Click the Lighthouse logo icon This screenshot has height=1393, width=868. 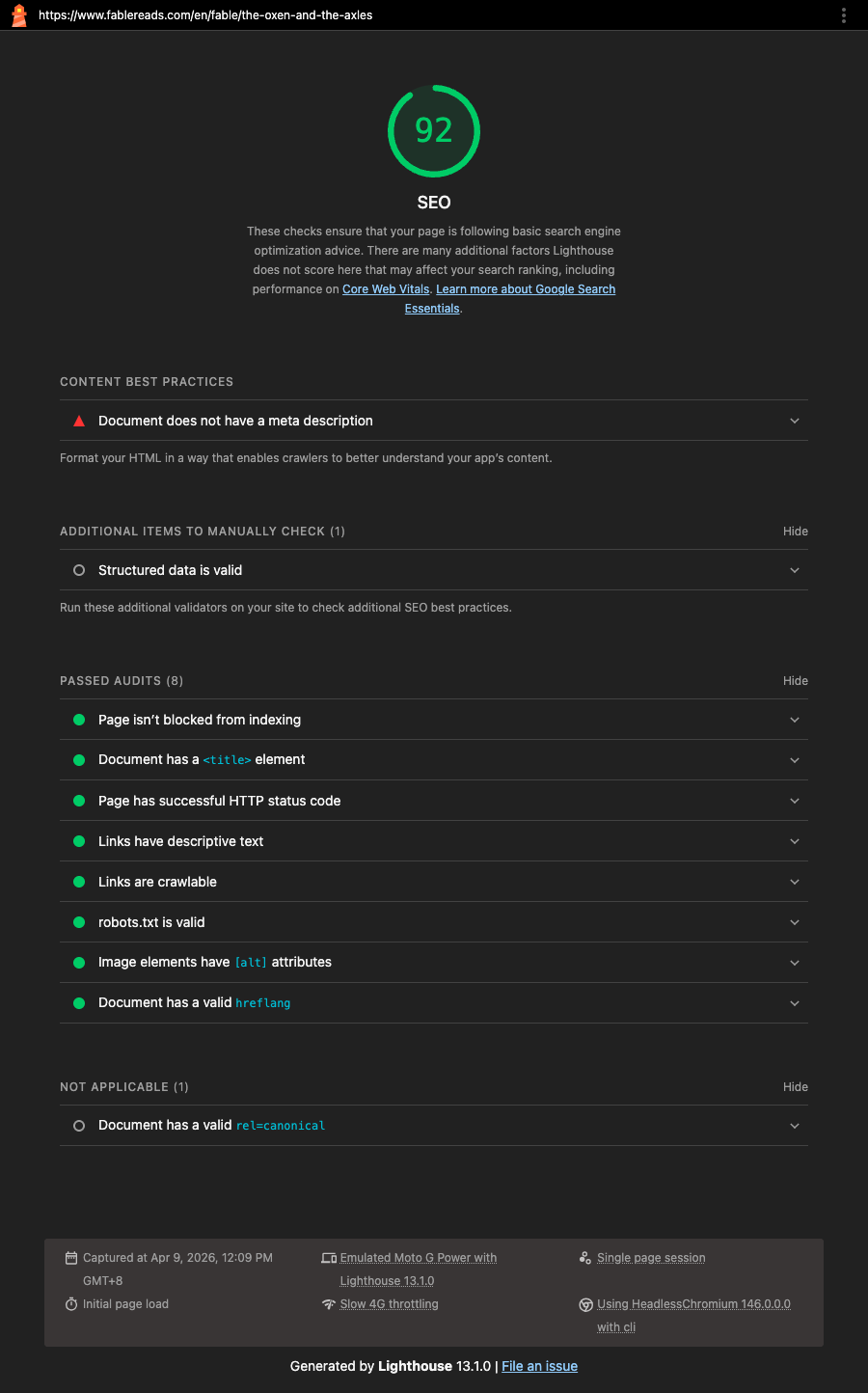(x=18, y=15)
